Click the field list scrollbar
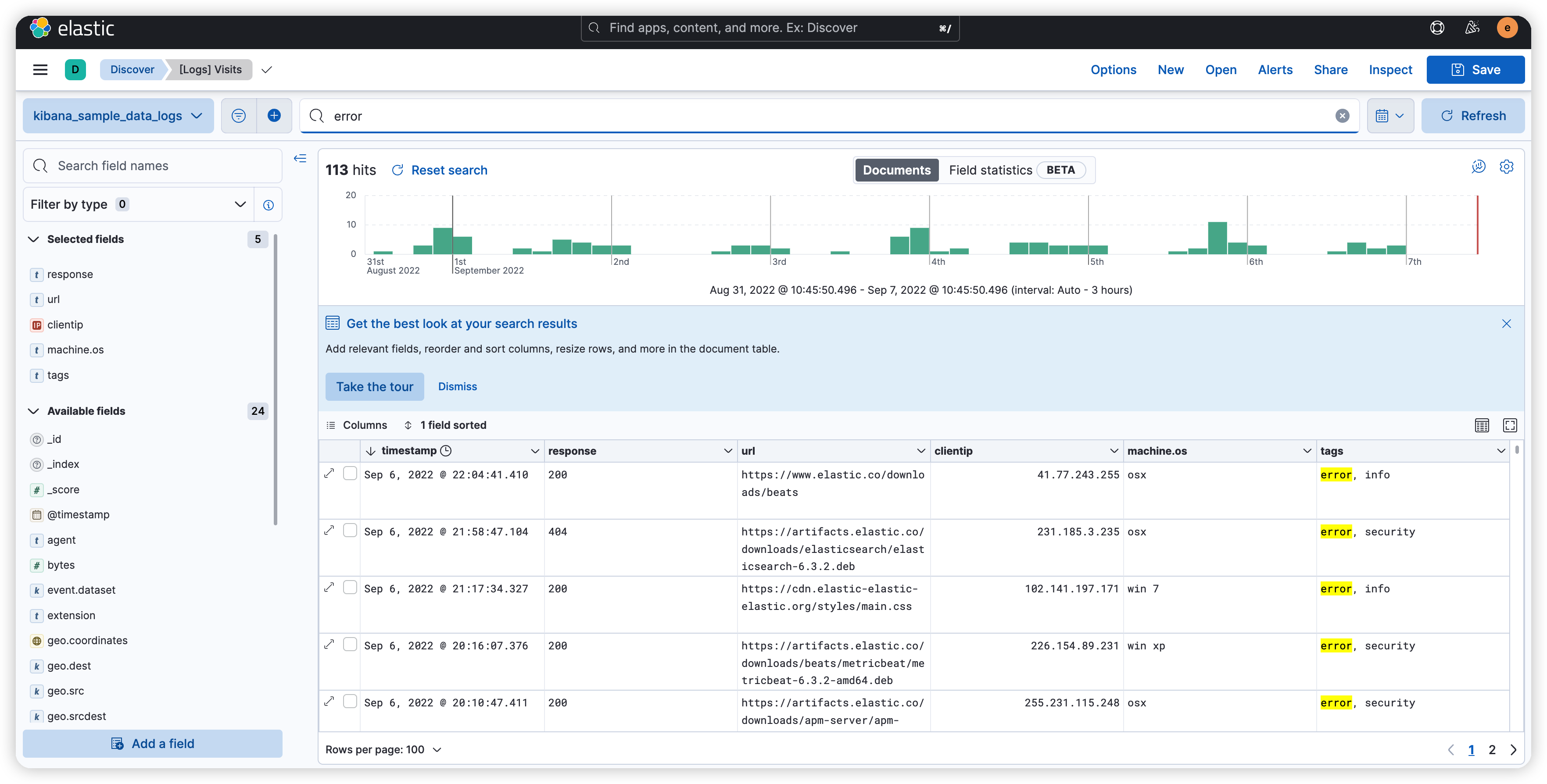Screen dimensions: 1547x784 276,379
